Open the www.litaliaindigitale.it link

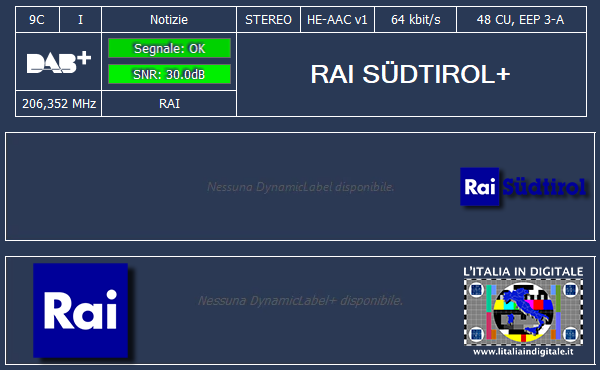pyautogui.click(x=523, y=351)
